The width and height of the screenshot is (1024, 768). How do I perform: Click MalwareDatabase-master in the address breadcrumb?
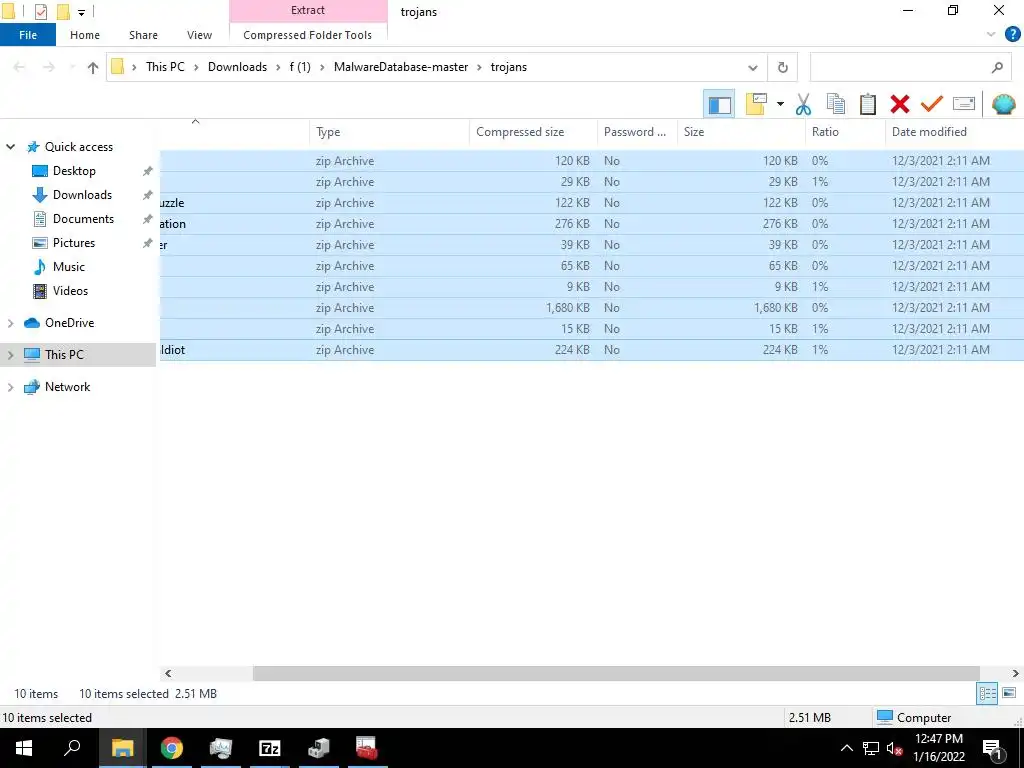pyautogui.click(x=401, y=67)
